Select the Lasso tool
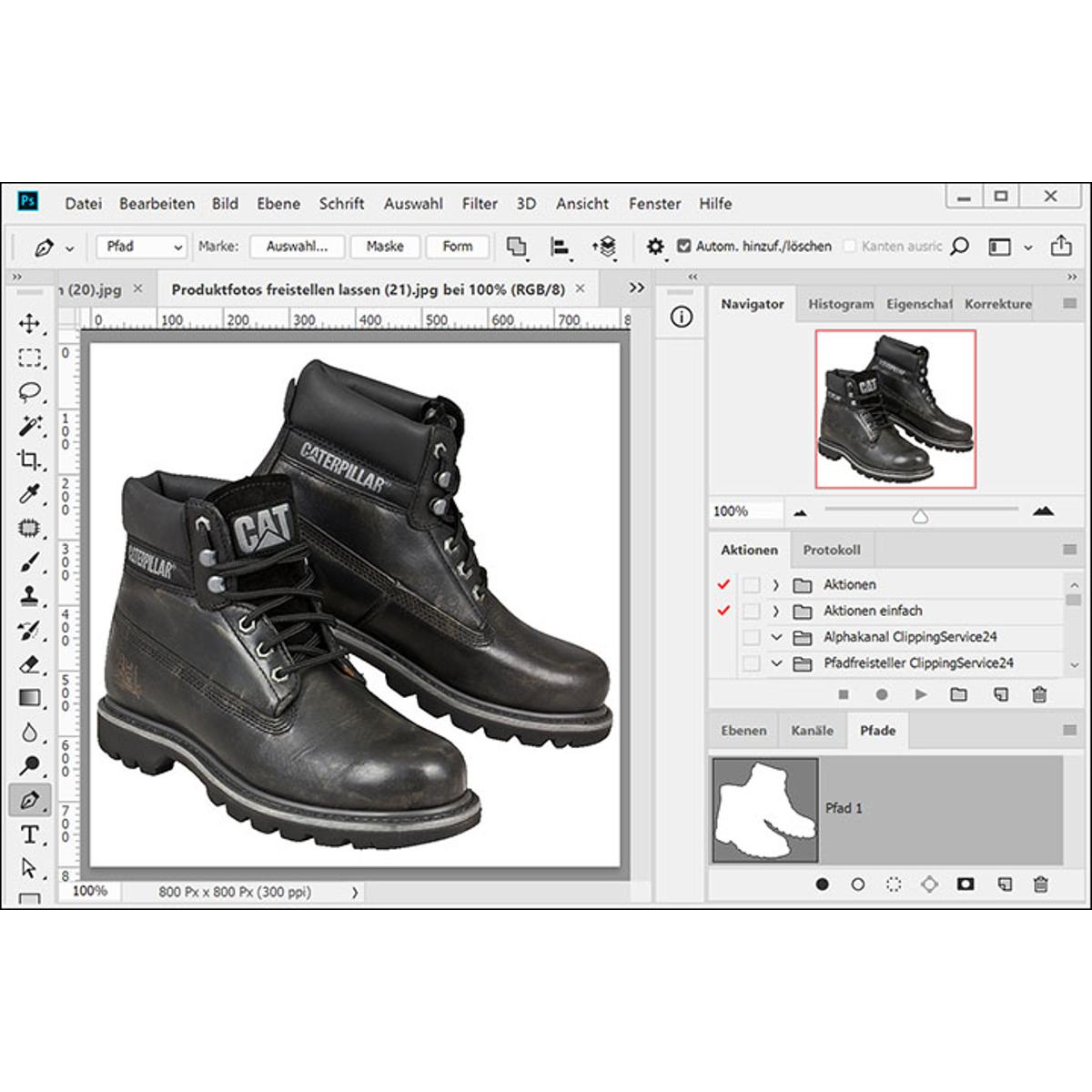1092x1092 pixels. [x=29, y=392]
